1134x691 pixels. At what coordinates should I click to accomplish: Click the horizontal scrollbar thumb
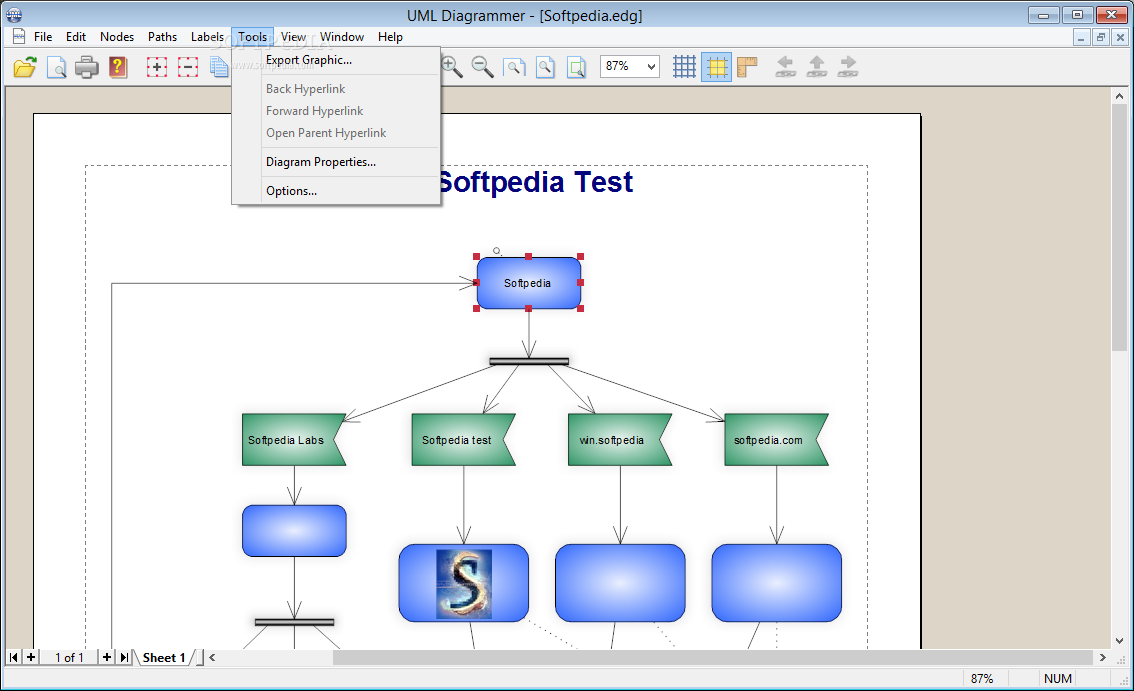[712, 657]
